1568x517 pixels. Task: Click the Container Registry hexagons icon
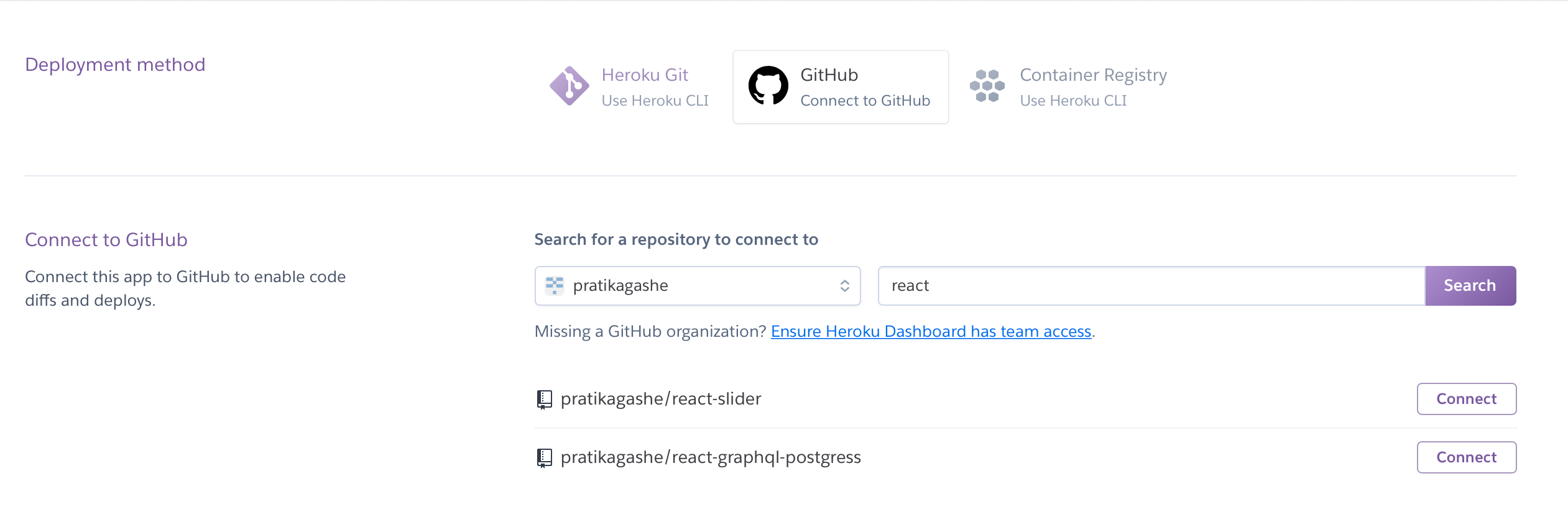click(x=987, y=86)
